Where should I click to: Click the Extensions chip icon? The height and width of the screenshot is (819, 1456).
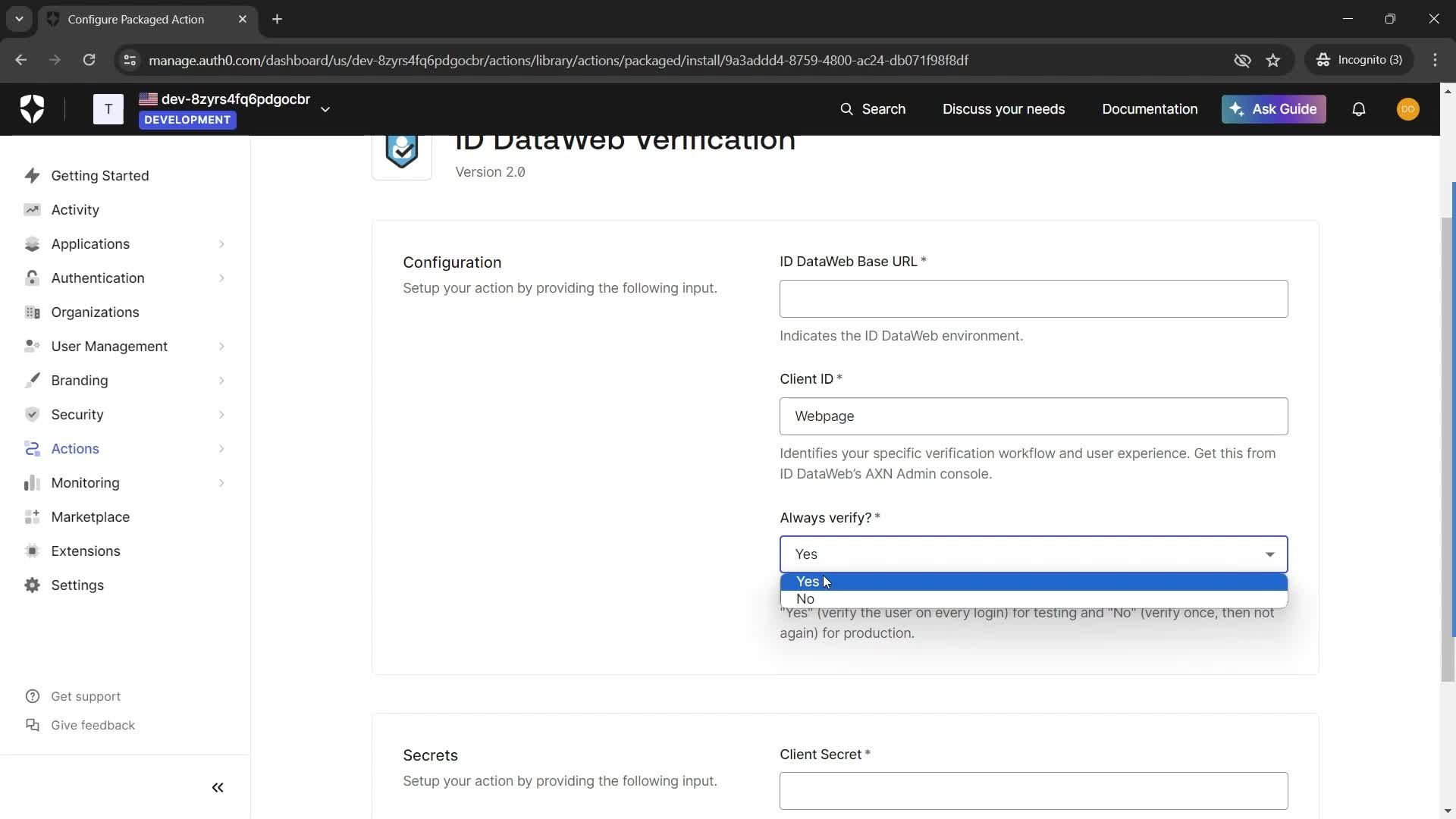click(x=32, y=551)
